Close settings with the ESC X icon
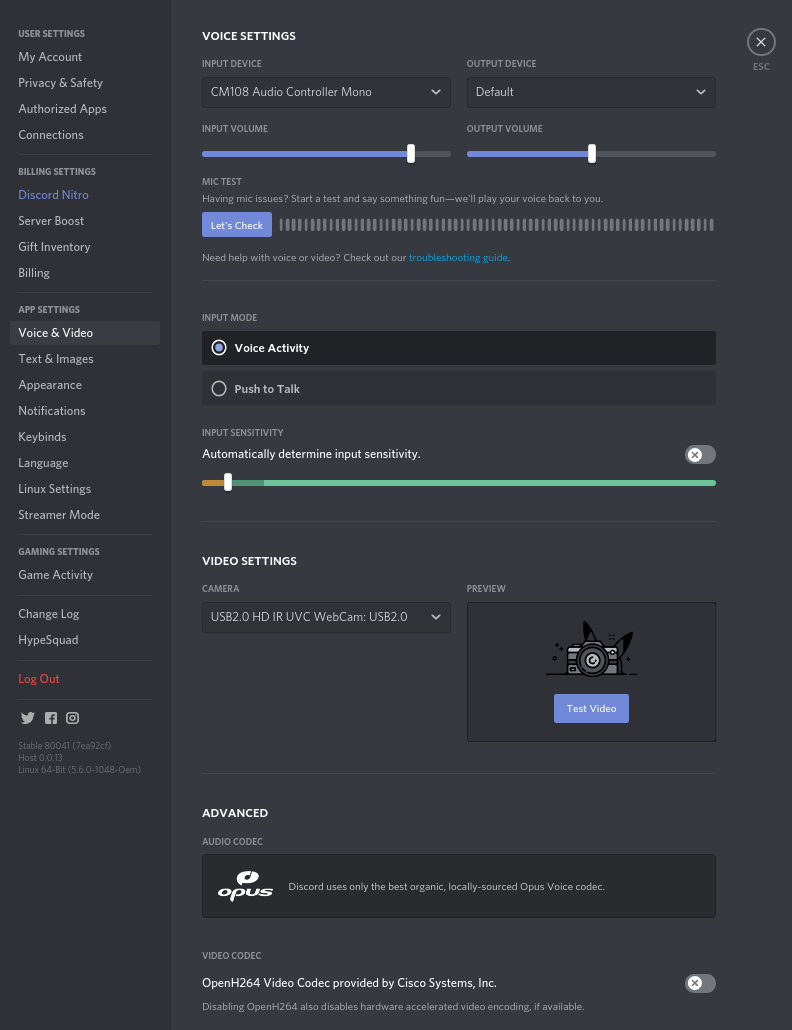Viewport: 792px width, 1030px height. 761,42
